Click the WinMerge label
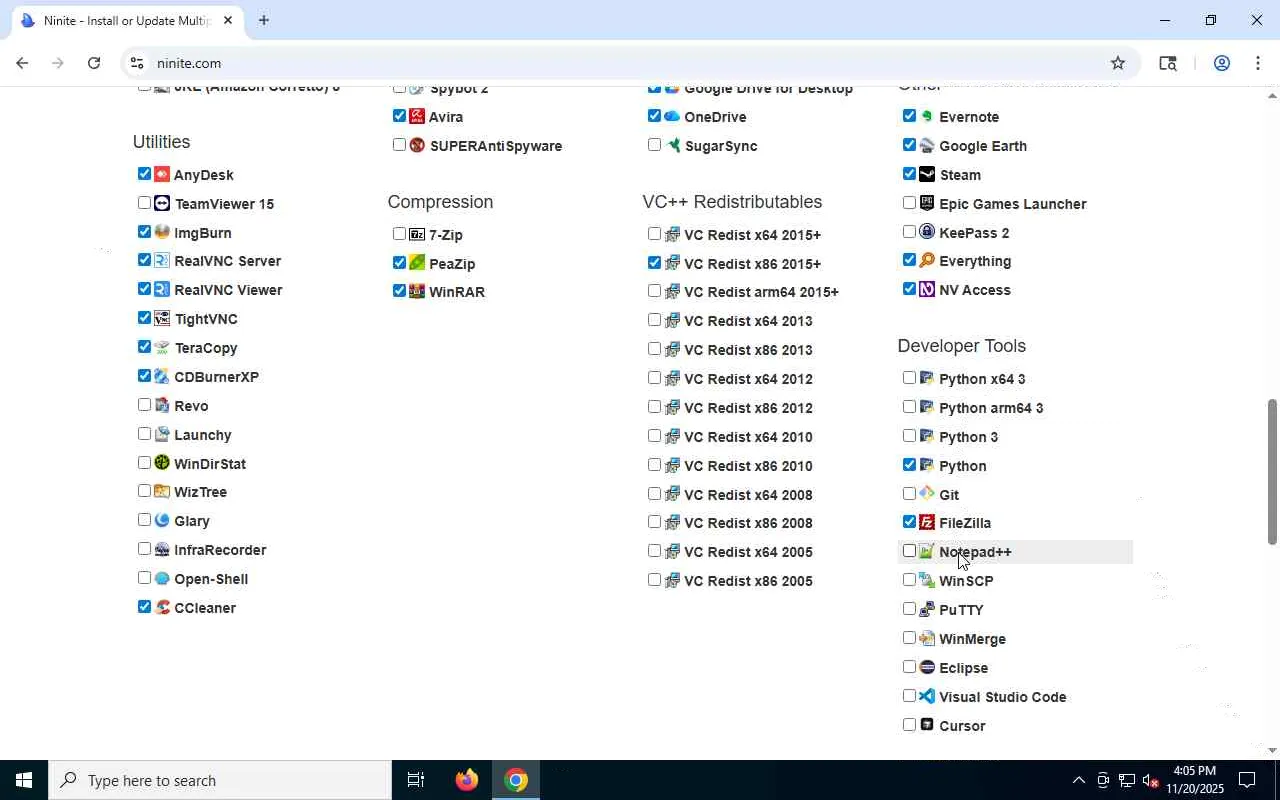Viewport: 1280px width, 800px height. pyautogui.click(x=972, y=639)
